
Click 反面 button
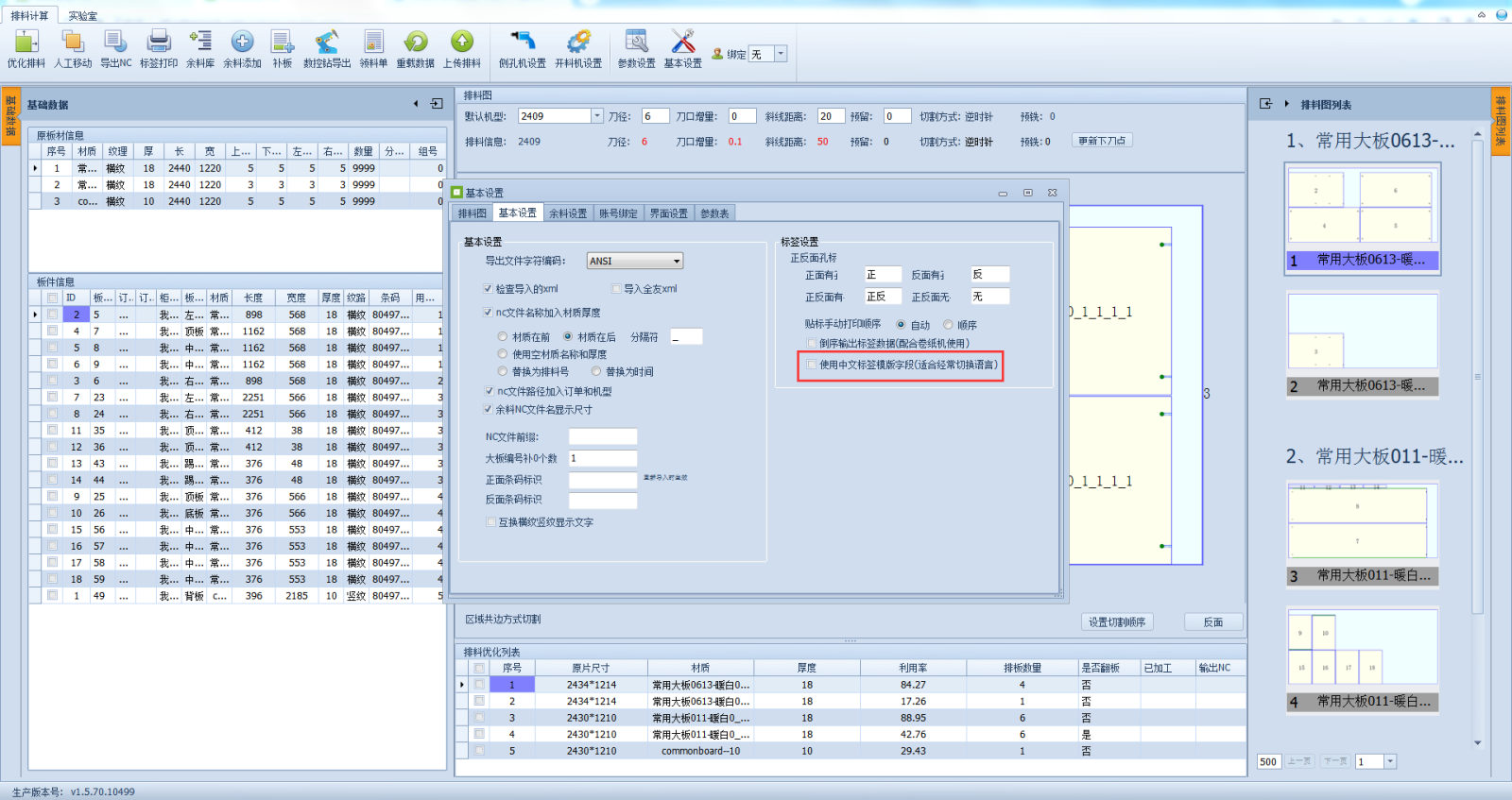point(1213,622)
